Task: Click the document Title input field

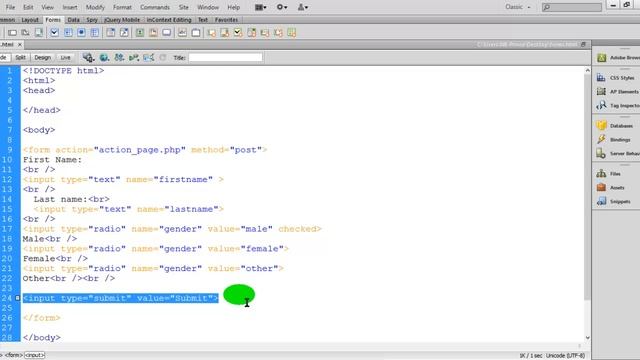Action: (x=225, y=58)
